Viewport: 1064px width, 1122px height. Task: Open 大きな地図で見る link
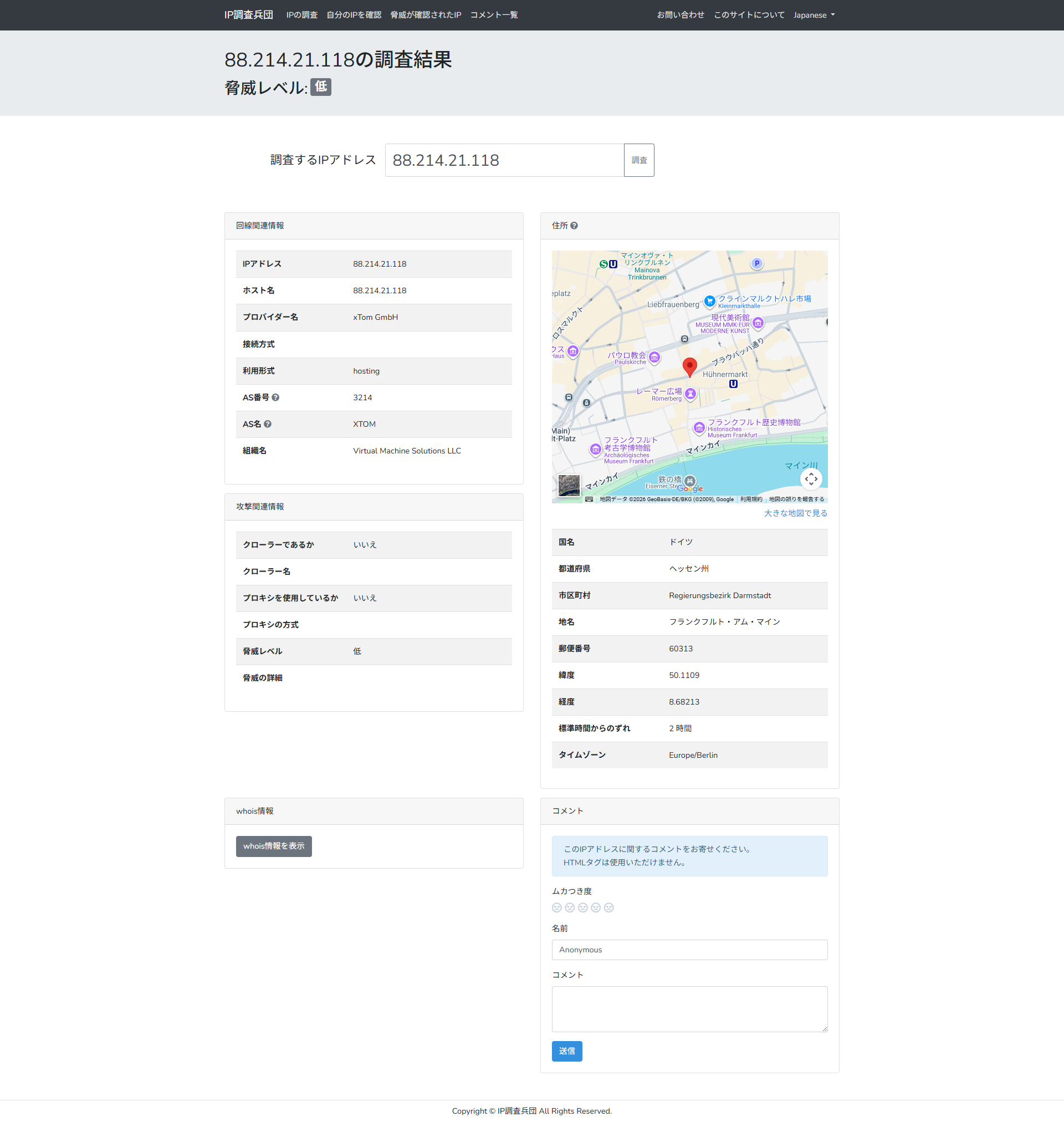point(795,513)
